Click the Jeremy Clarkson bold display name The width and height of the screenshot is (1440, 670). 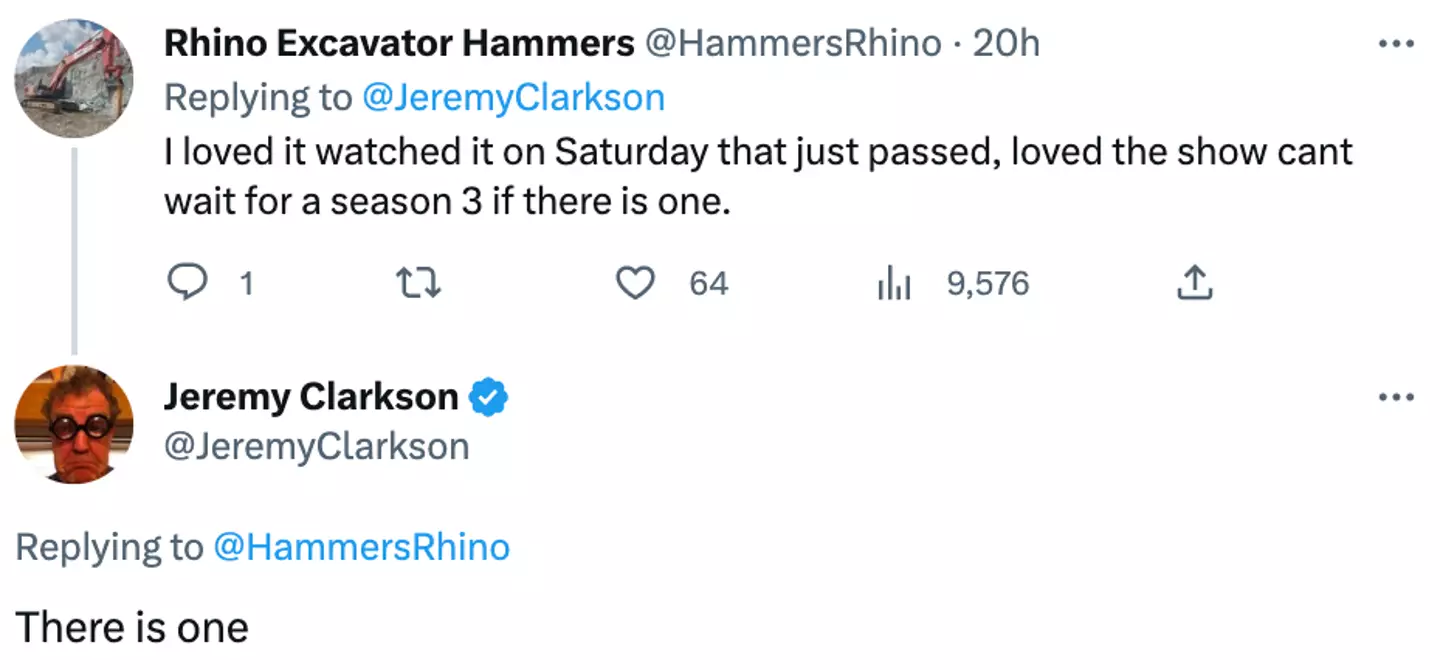pos(311,397)
